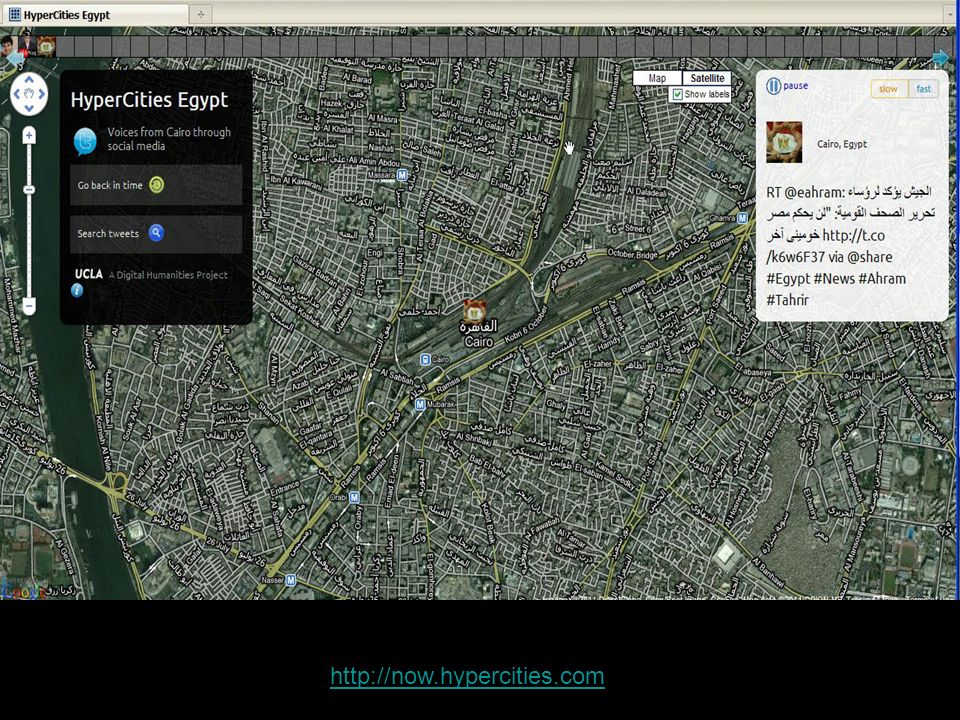Click the Cairo railway station icon
Screen dimensions: 960x720
(x=425, y=359)
